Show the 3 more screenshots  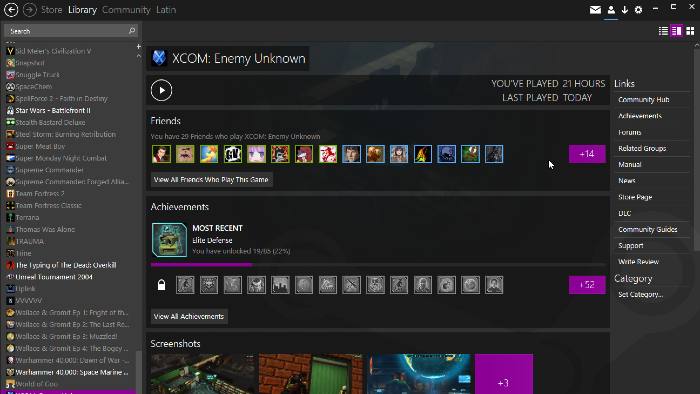coord(504,374)
